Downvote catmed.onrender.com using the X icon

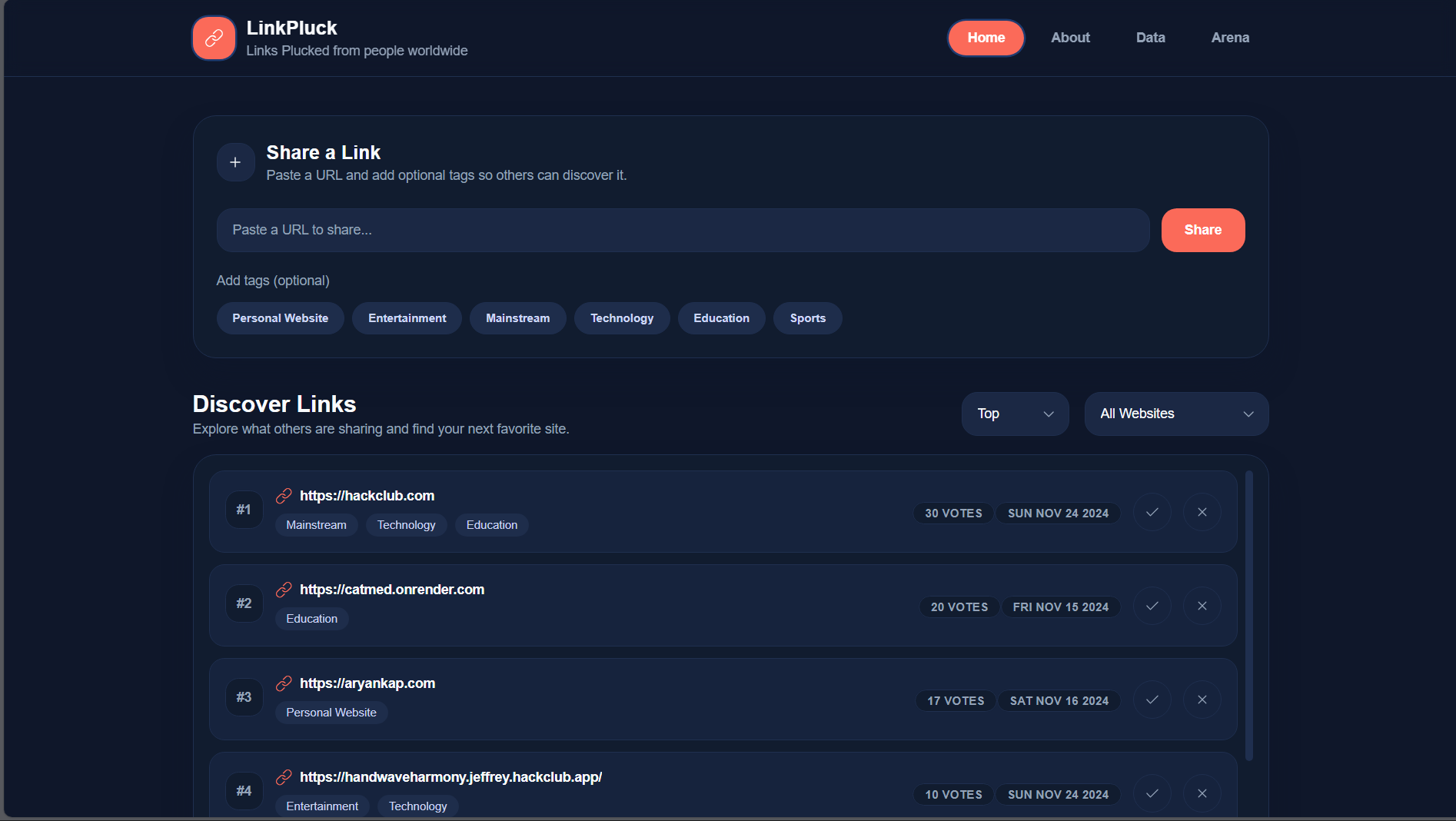pos(1202,606)
